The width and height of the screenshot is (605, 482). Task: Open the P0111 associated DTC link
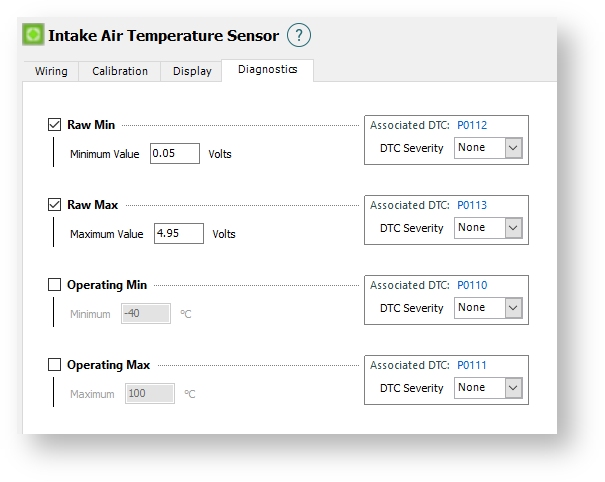point(472,365)
